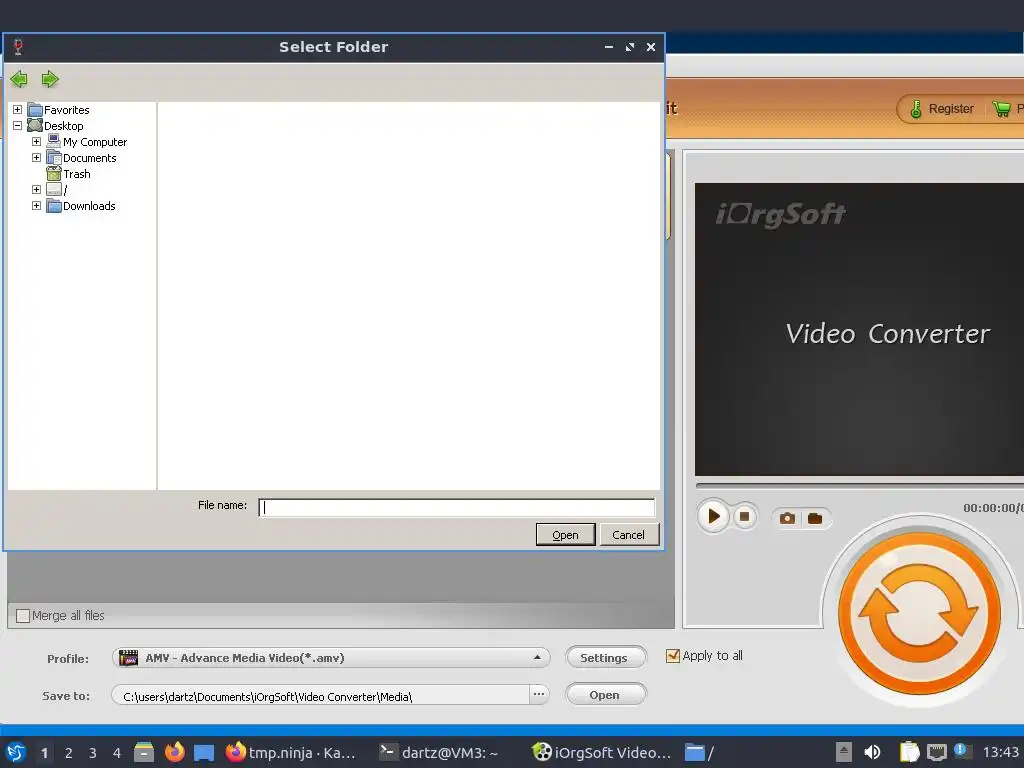Switch to workspace 3
1024x768 pixels.
[x=93, y=753]
